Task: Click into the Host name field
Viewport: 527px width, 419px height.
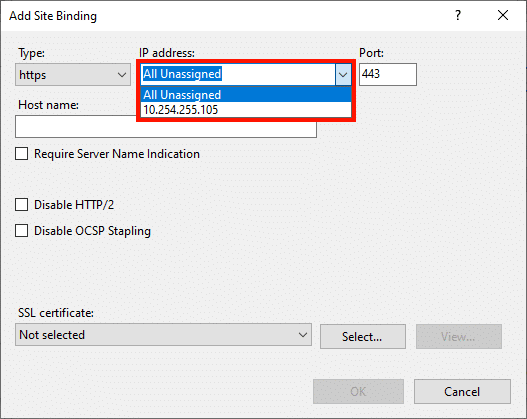Action: click(166, 127)
